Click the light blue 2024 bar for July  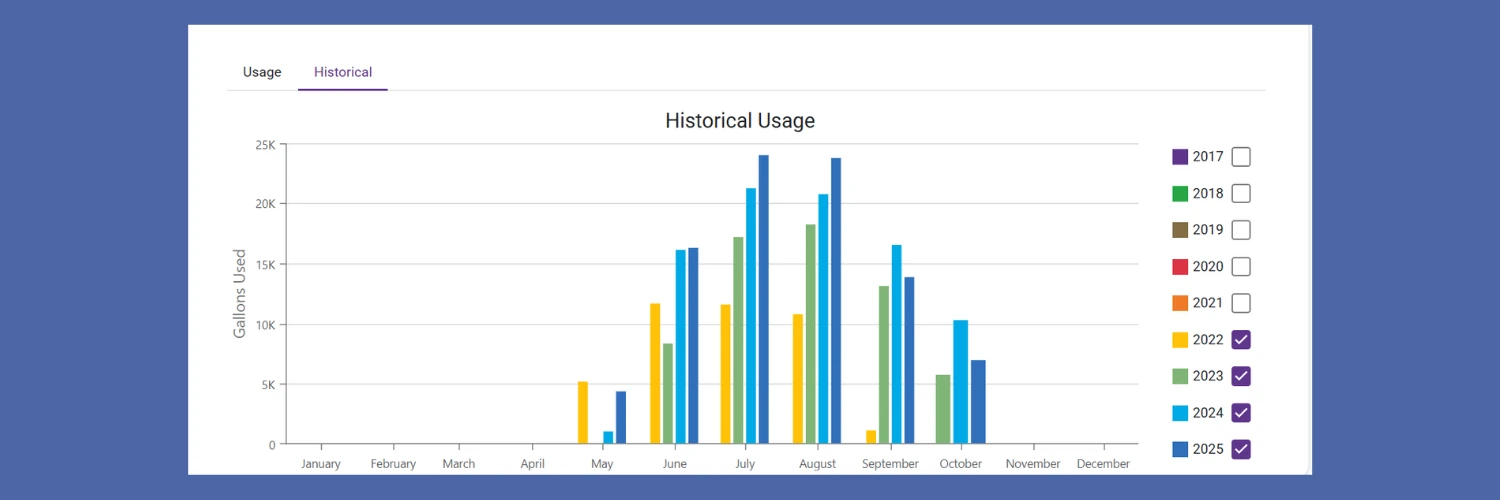tap(751, 316)
